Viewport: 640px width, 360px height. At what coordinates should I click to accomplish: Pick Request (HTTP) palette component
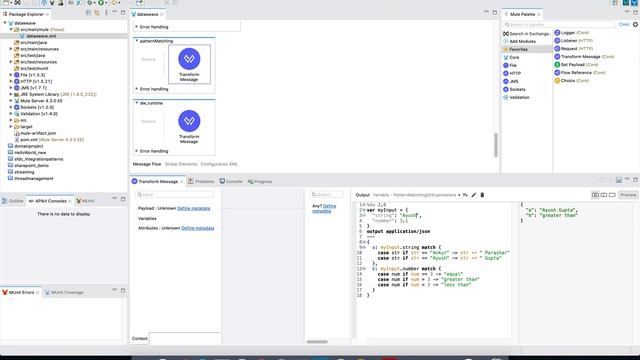coord(573,49)
